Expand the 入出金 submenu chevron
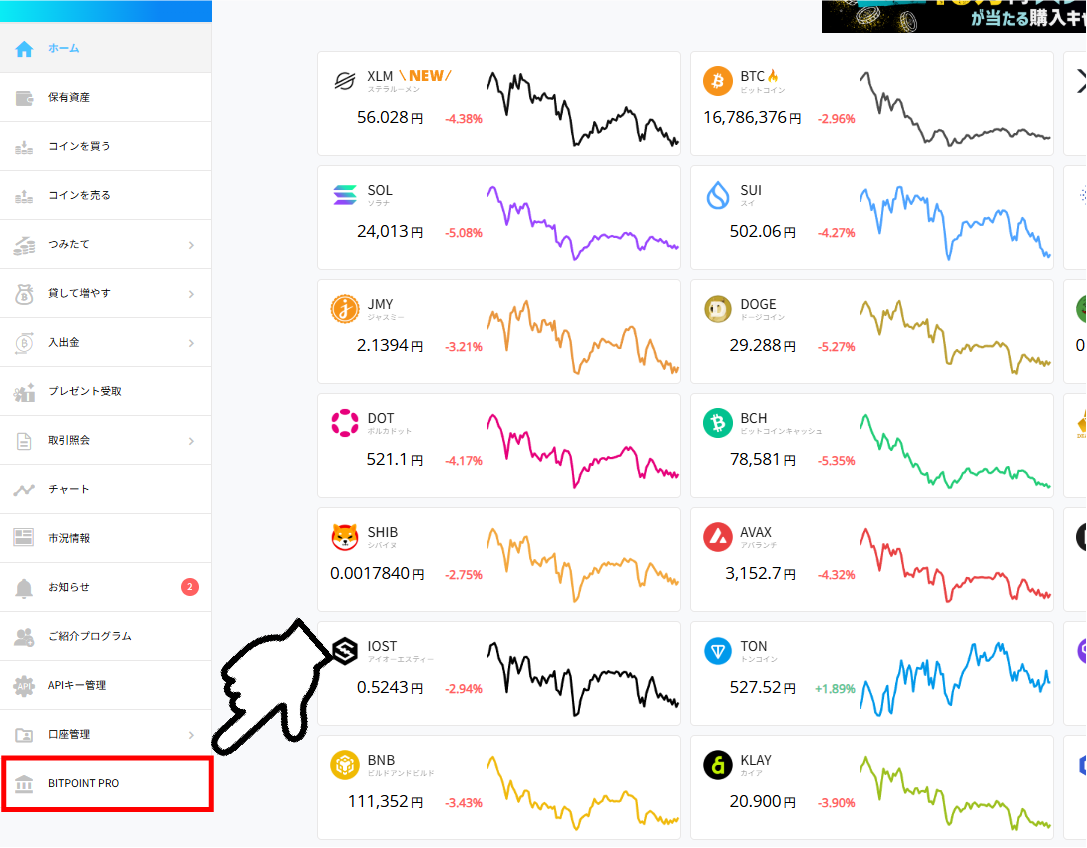The height and width of the screenshot is (848, 1087). [x=191, y=343]
